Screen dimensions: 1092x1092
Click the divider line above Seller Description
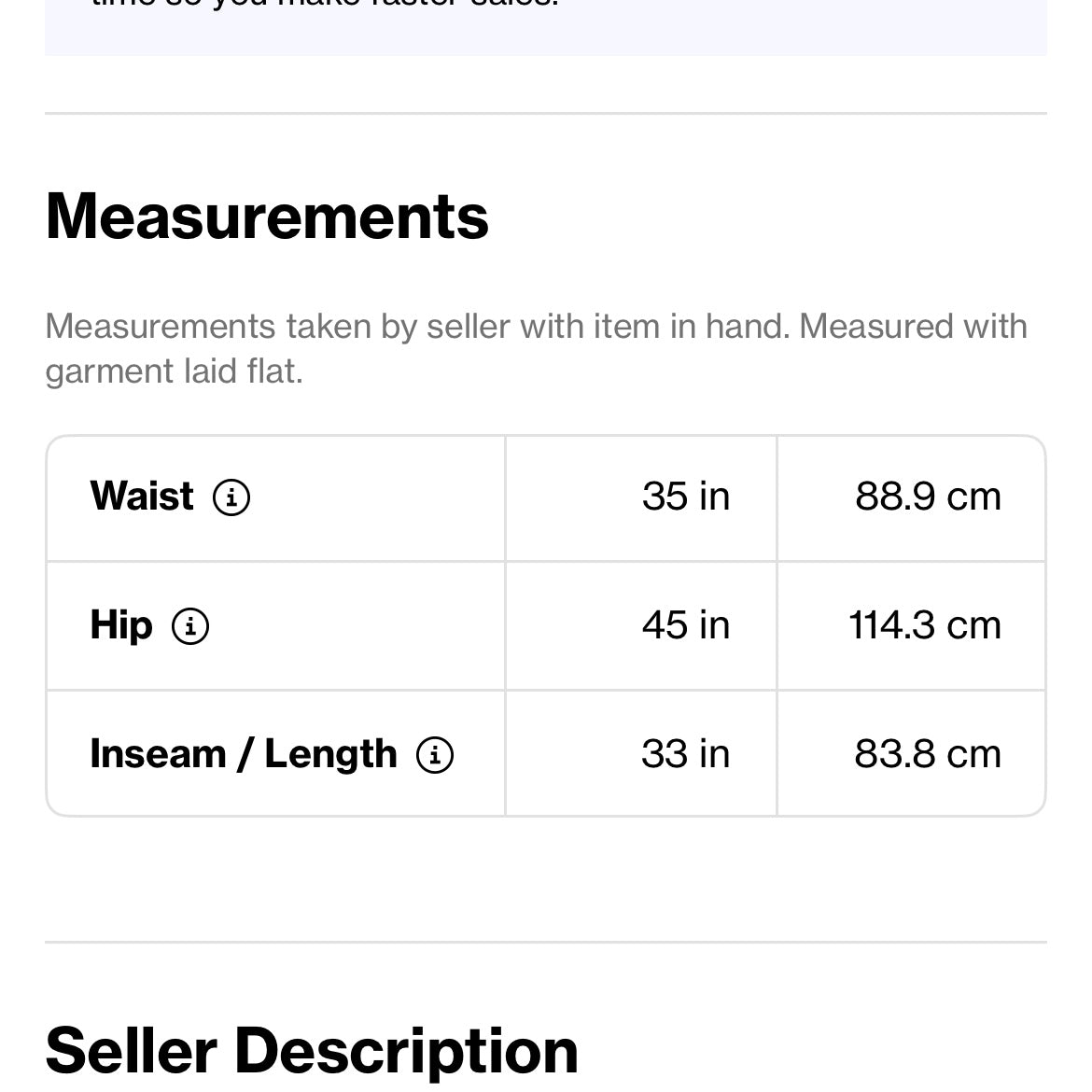(x=546, y=943)
